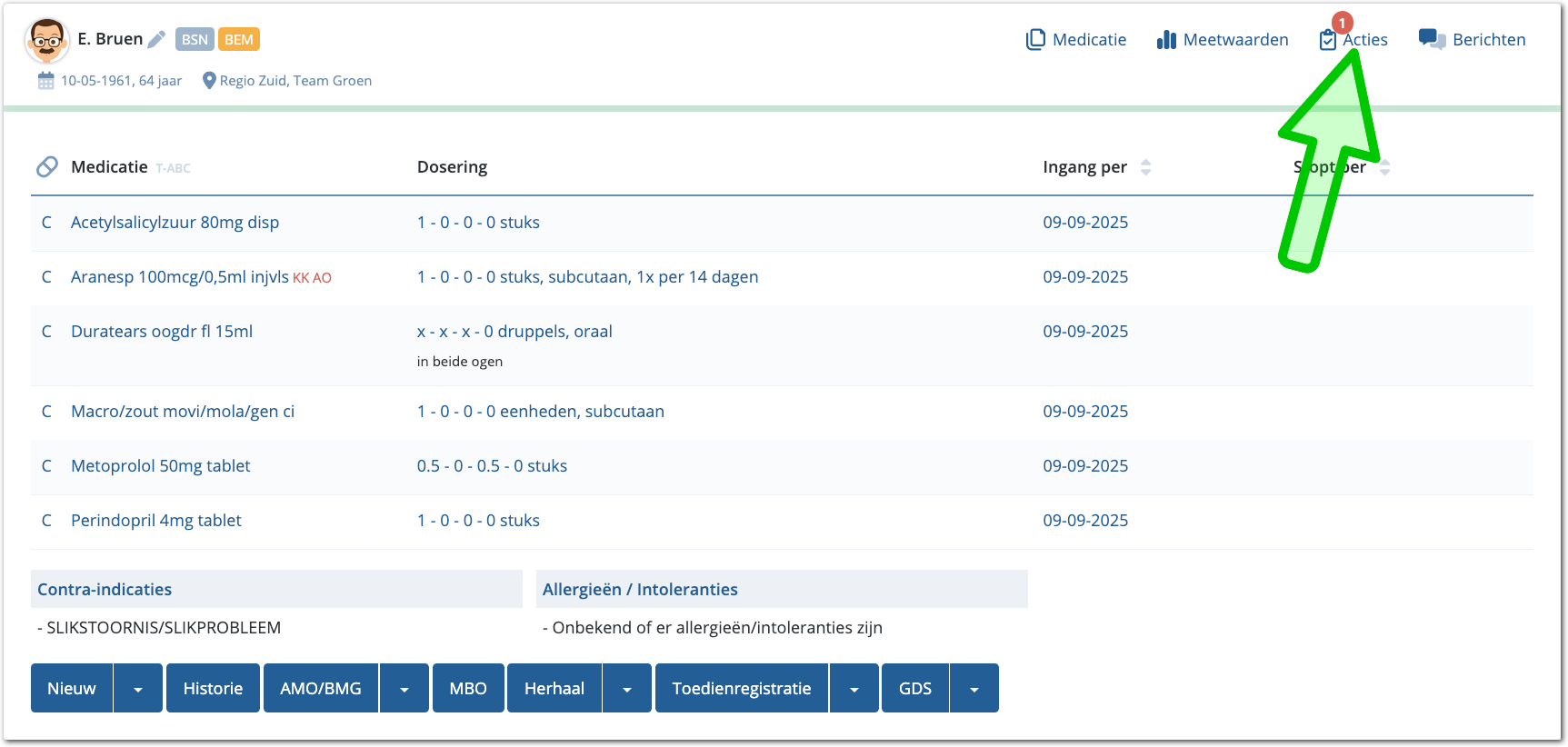Viewport: 1568px width, 747px height.
Task: Sort by Ingang per column
Action: click(1145, 167)
